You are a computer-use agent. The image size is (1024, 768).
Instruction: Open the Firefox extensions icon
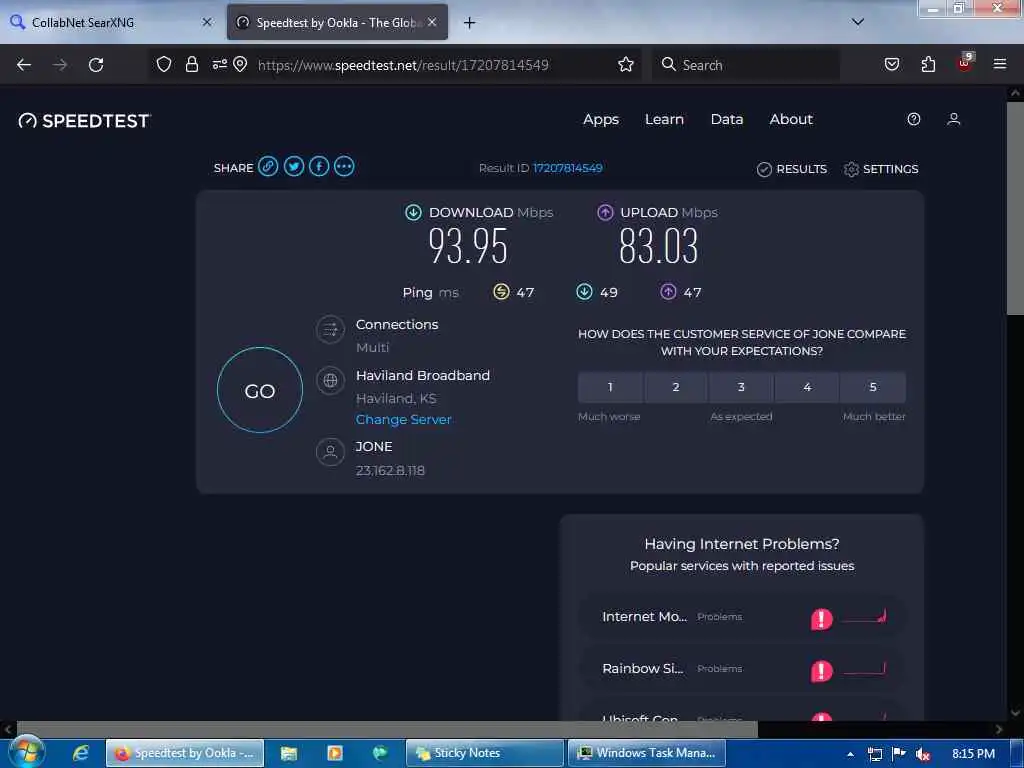point(928,64)
